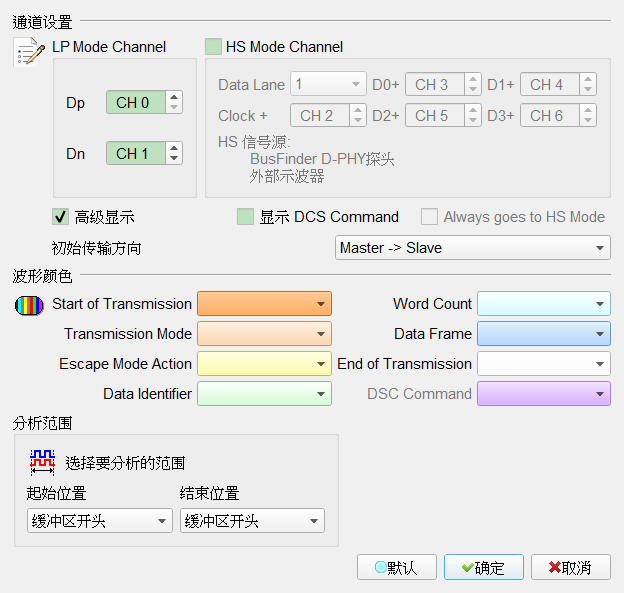
Task: Toggle the HS Mode Channel checkbox
Action: coord(213,47)
